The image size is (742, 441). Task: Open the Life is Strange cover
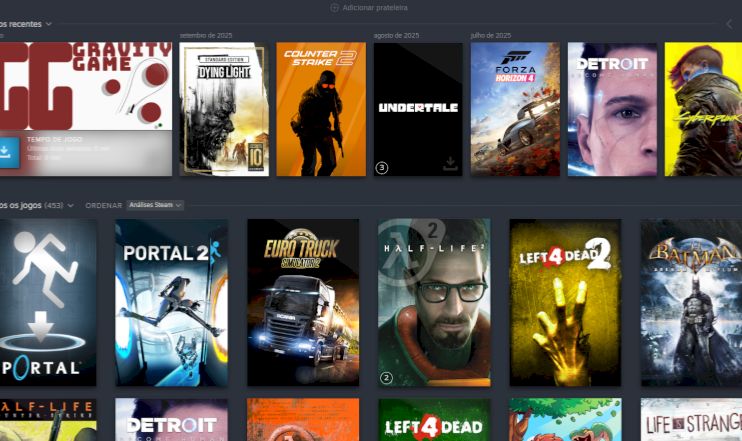691,420
